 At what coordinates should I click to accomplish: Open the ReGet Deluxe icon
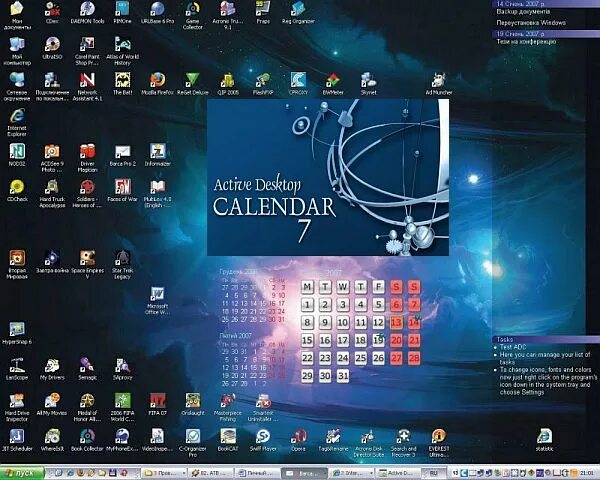(192, 84)
